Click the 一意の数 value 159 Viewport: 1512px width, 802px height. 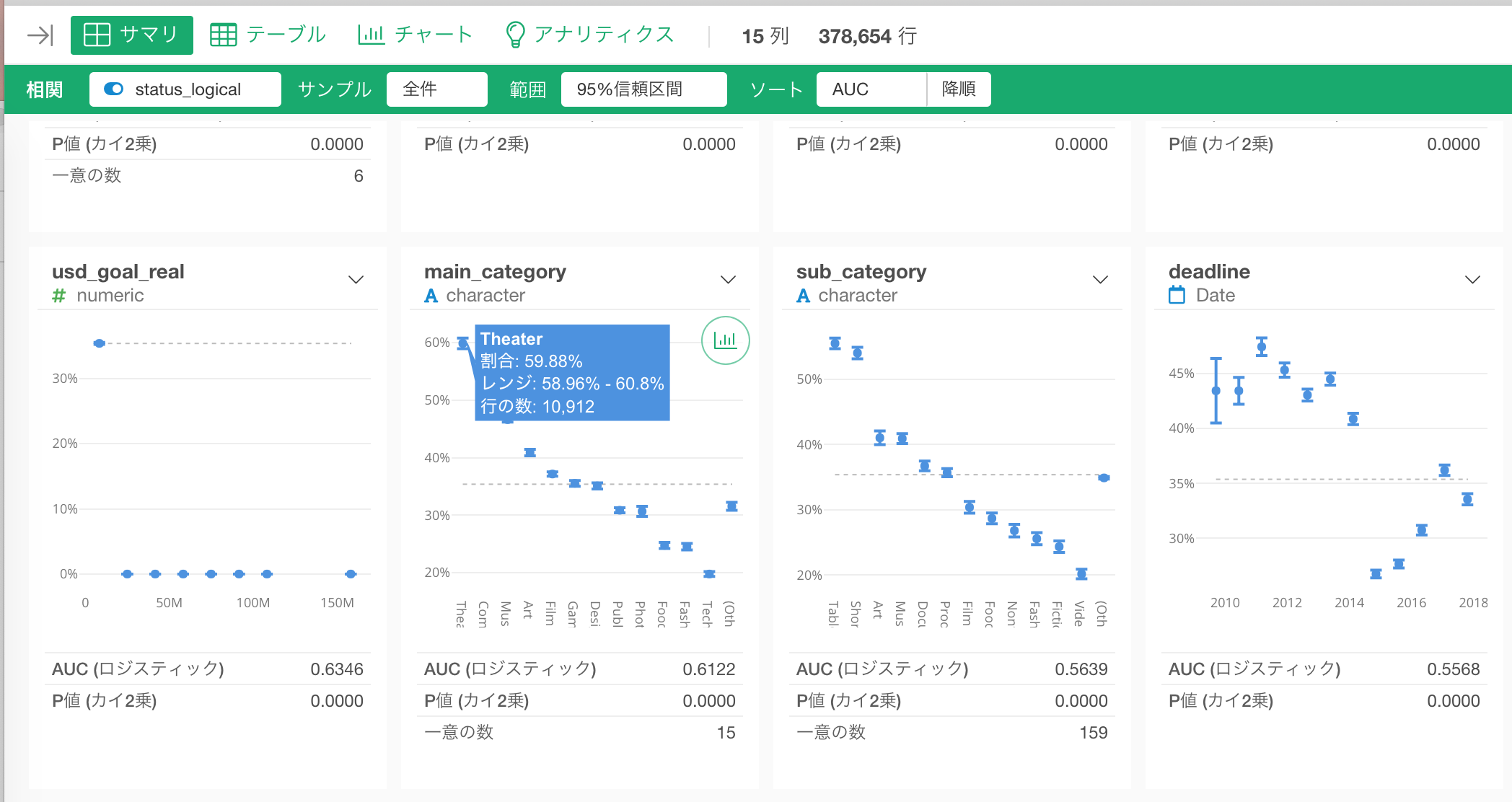pyautogui.click(x=1094, y=733)
